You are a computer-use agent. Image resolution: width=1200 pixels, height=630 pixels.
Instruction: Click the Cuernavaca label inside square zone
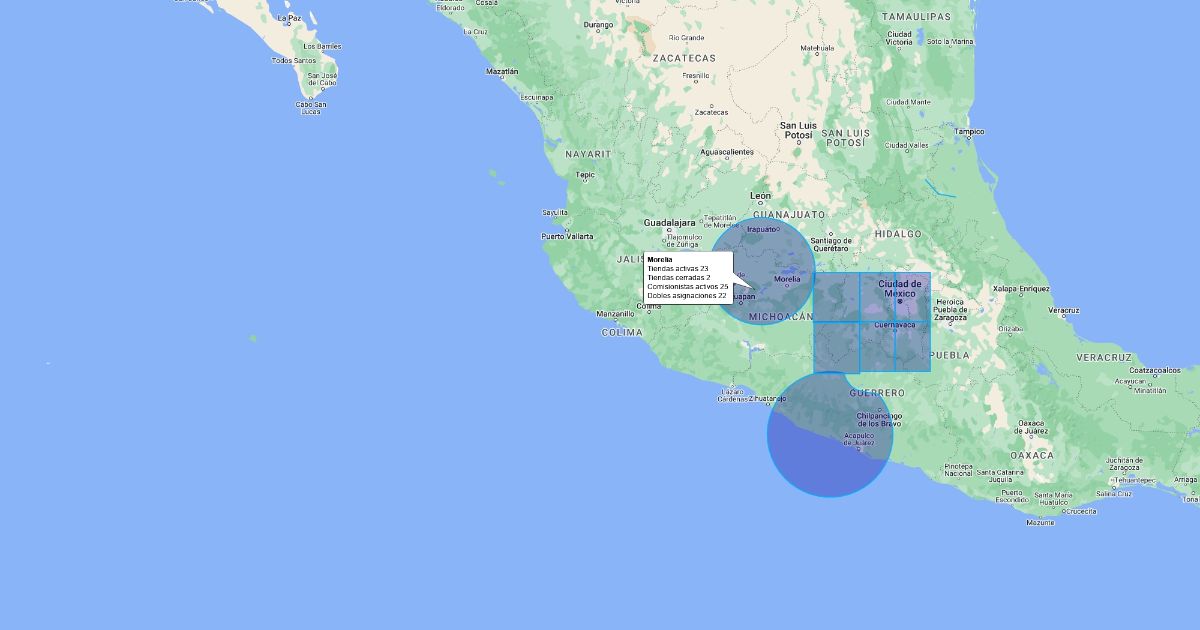pos(894,325)
